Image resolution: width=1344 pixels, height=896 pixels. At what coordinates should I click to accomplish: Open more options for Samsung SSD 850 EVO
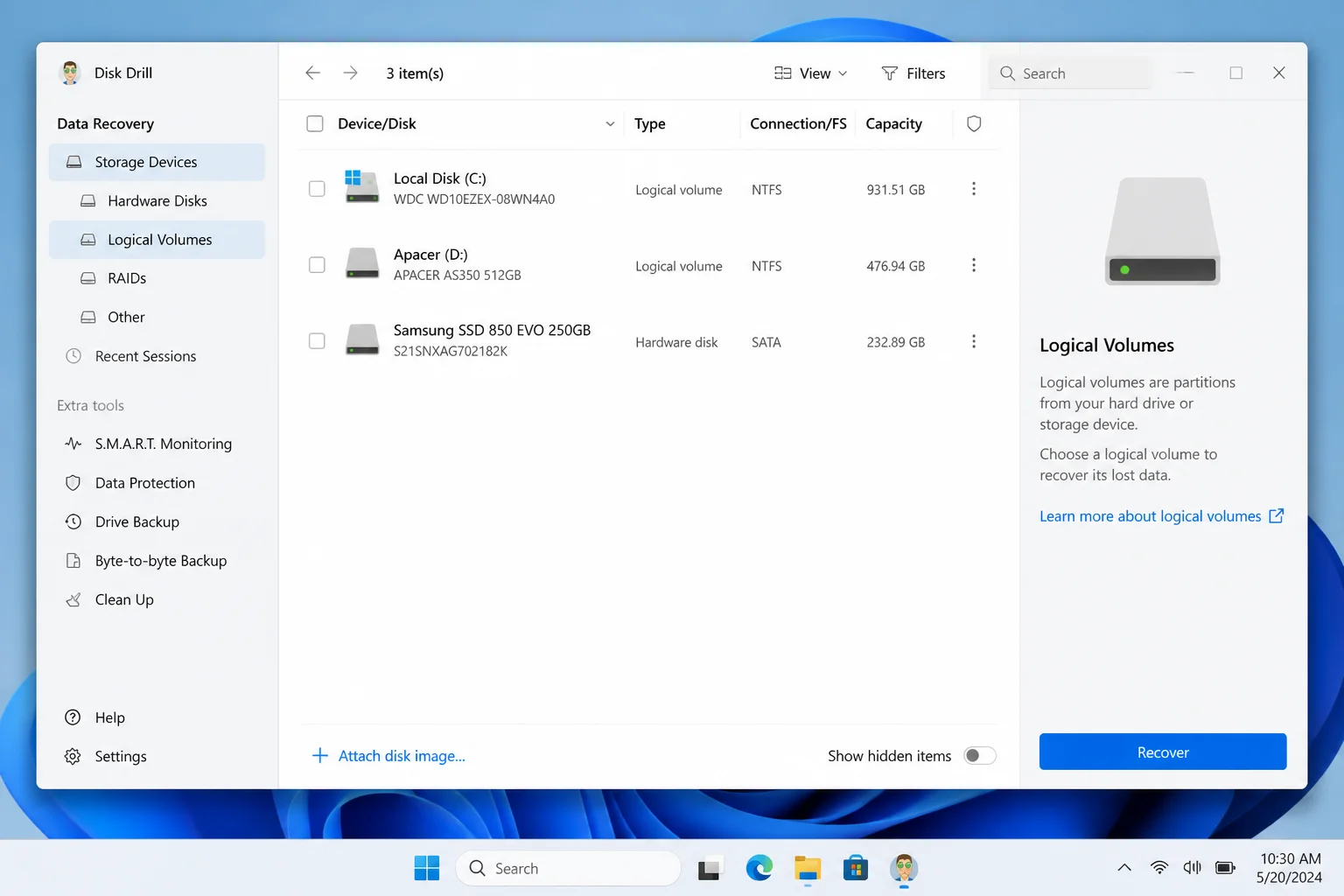(x=974, y=341)
